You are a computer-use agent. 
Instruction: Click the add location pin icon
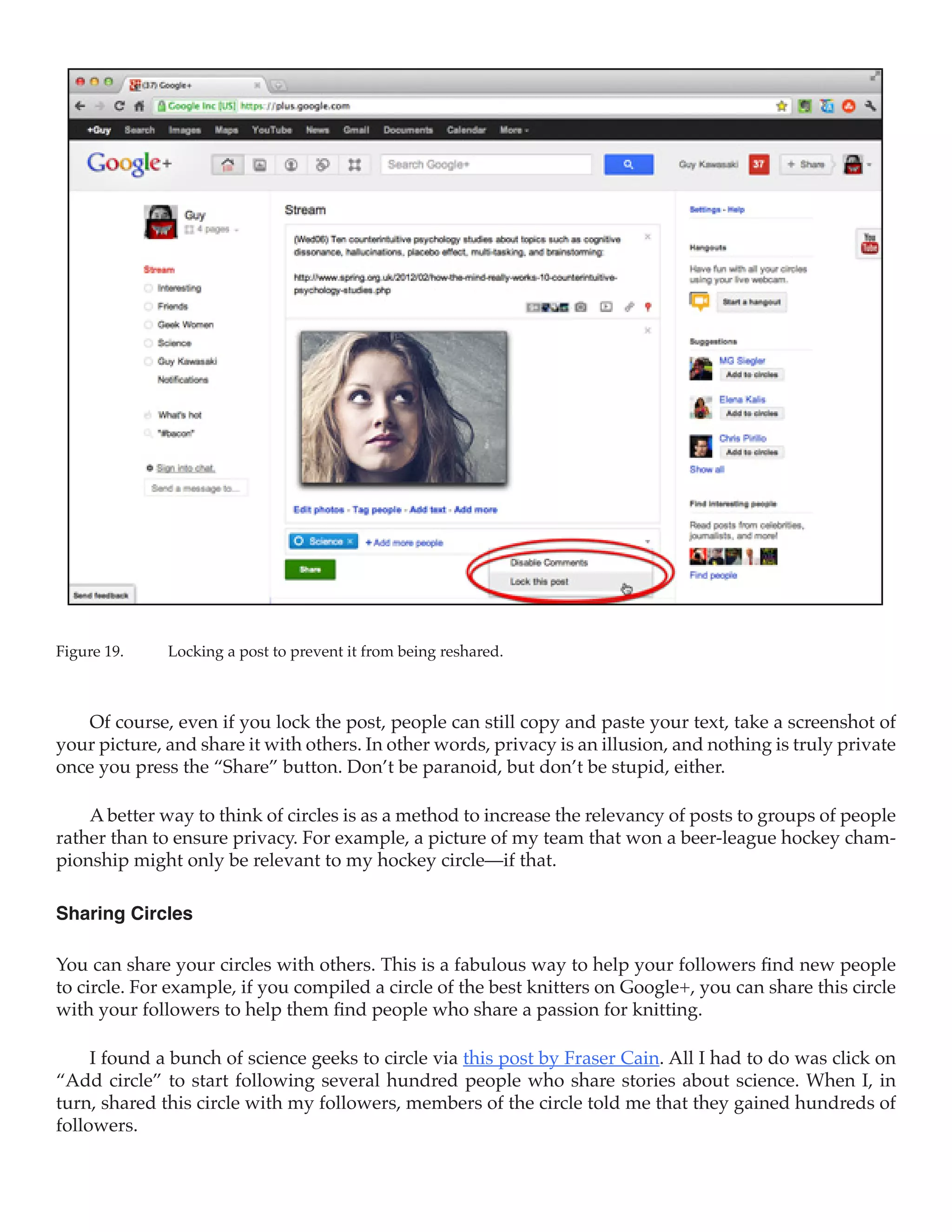pos(648,307)
